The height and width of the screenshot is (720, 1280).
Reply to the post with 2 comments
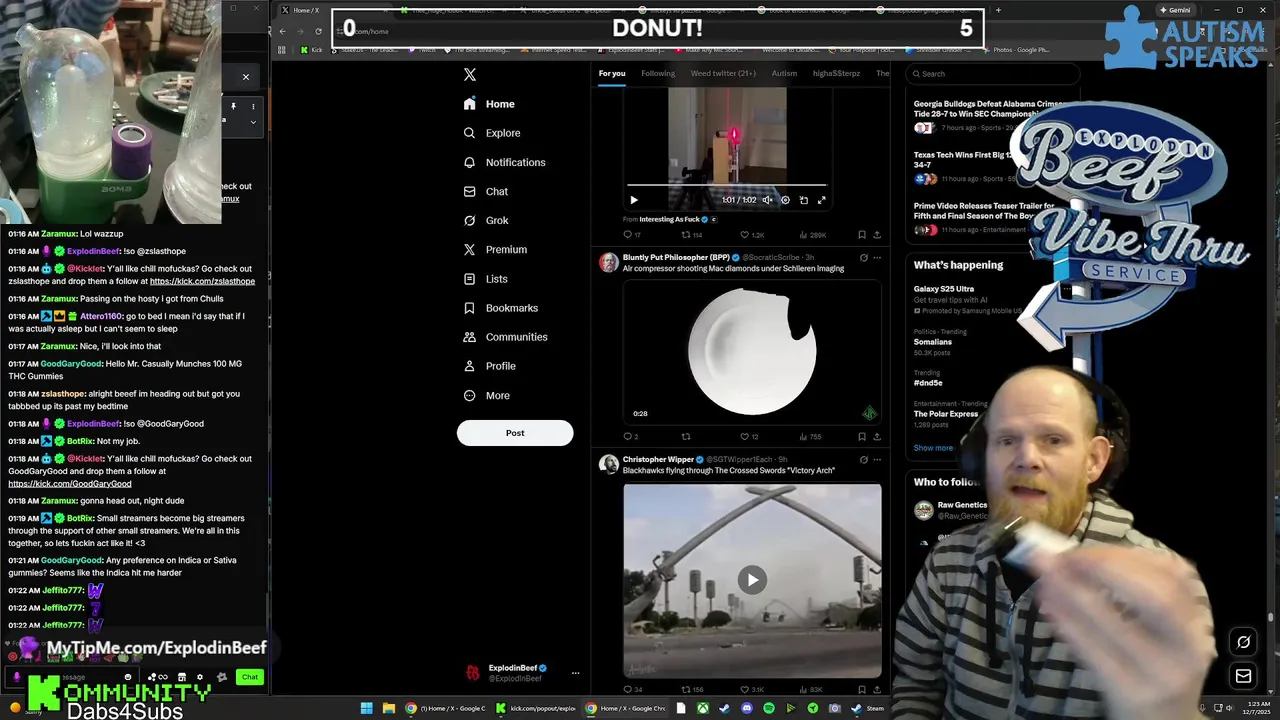click(x=630, y=436)
